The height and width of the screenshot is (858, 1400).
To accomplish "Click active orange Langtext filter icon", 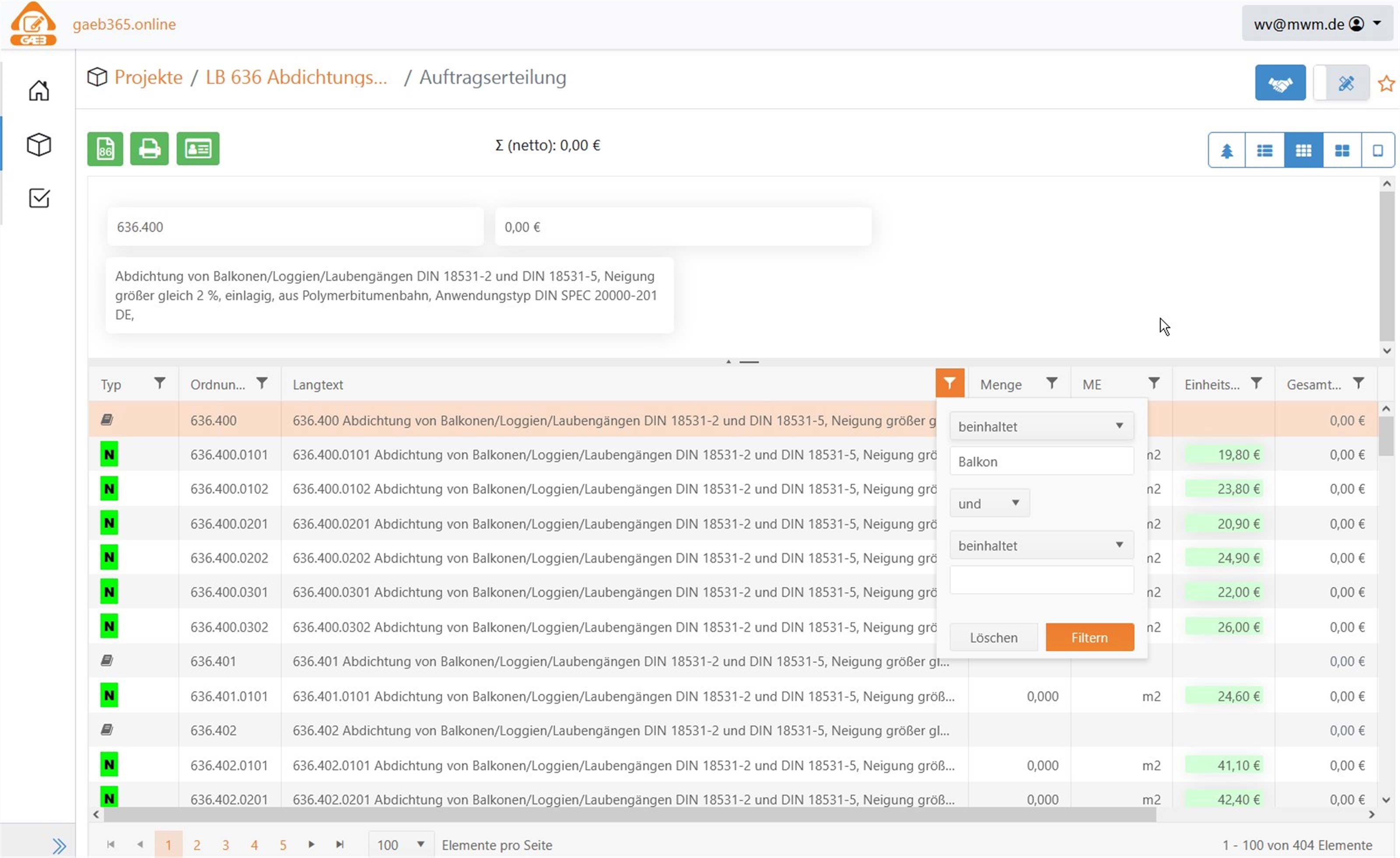I will click(x=950, y=383).
